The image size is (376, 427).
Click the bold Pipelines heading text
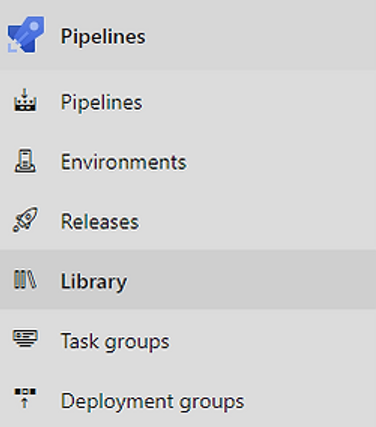[x=103, y=36]
